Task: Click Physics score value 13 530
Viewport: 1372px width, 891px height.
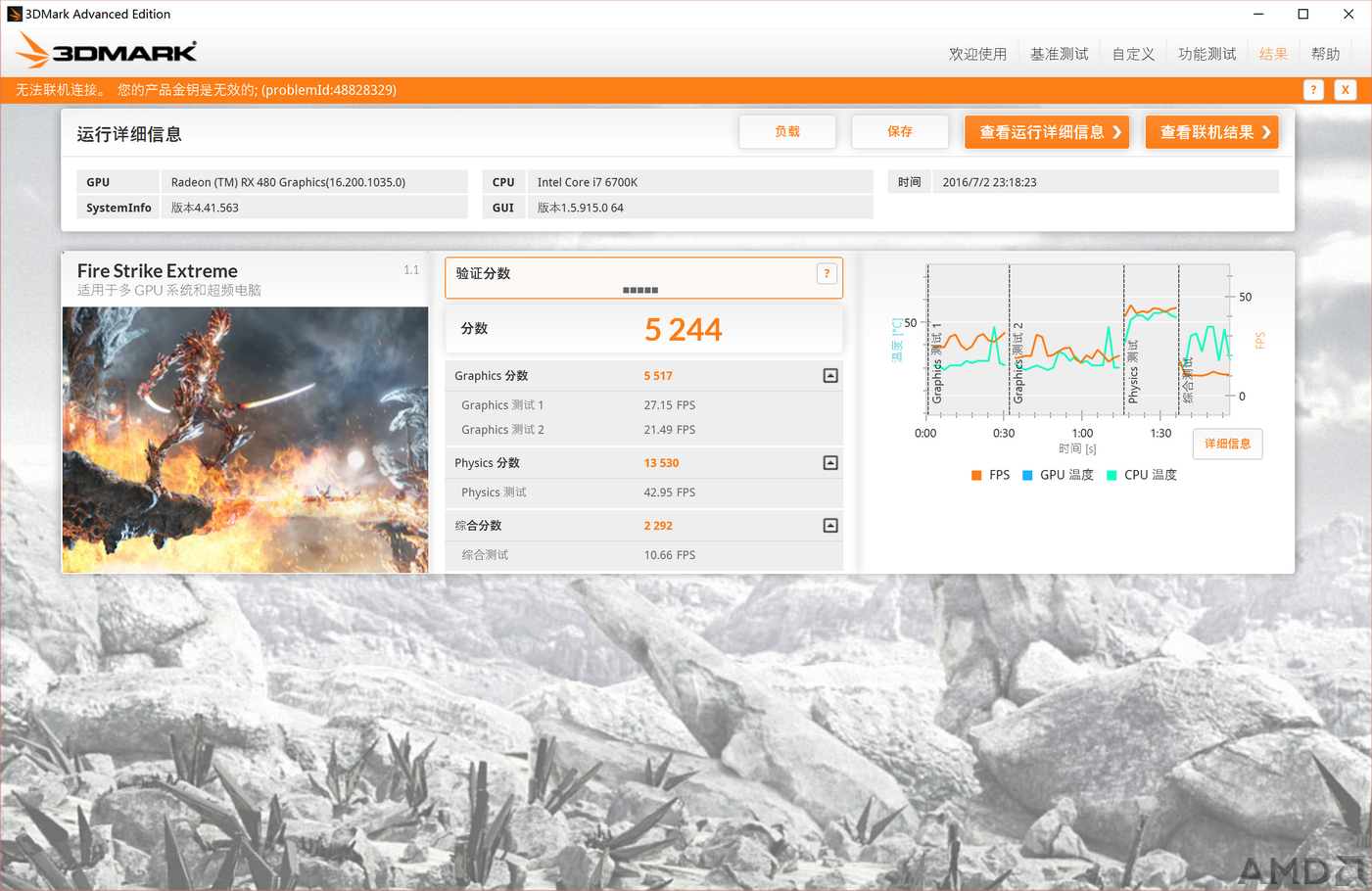Action: 661,463
